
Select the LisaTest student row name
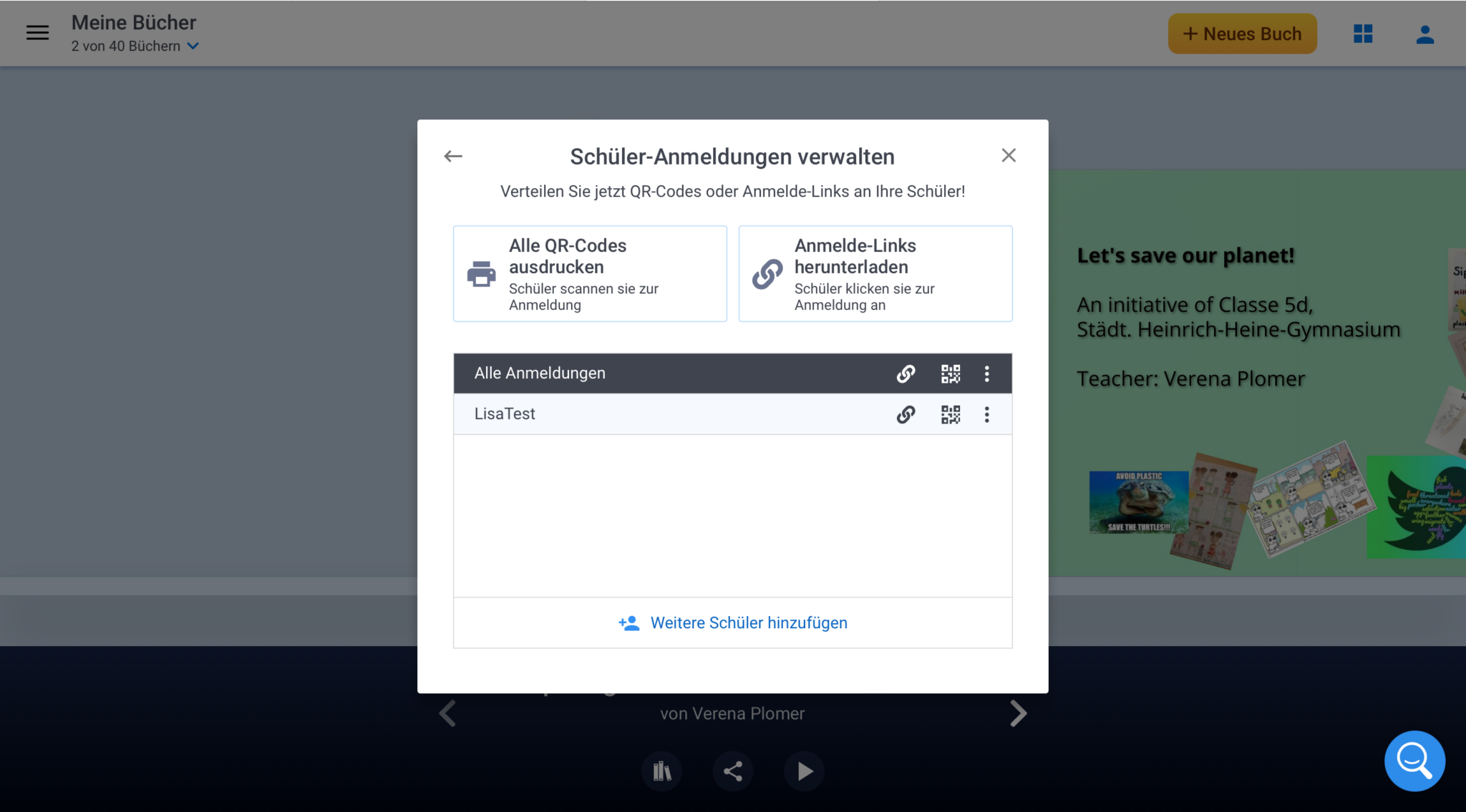pos(505,414)
